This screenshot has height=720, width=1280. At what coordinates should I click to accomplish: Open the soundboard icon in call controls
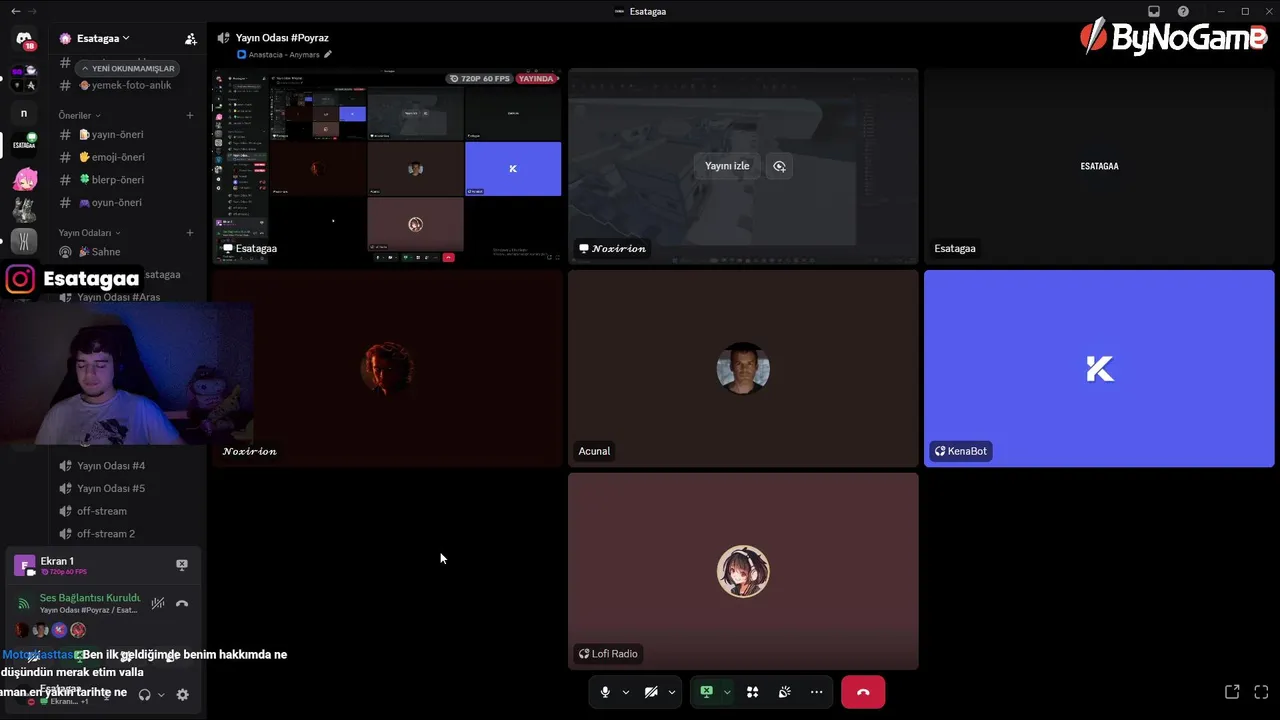coord(785,692)
